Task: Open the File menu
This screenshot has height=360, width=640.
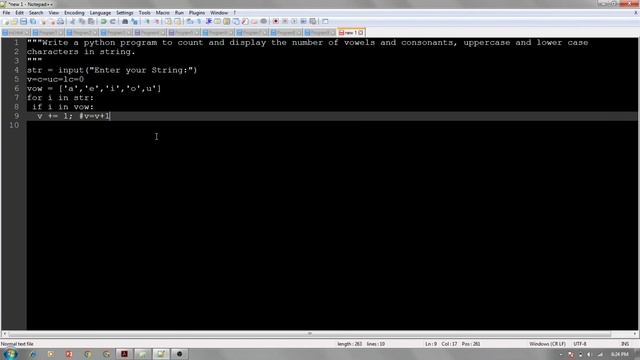Action: pos(6,13)
